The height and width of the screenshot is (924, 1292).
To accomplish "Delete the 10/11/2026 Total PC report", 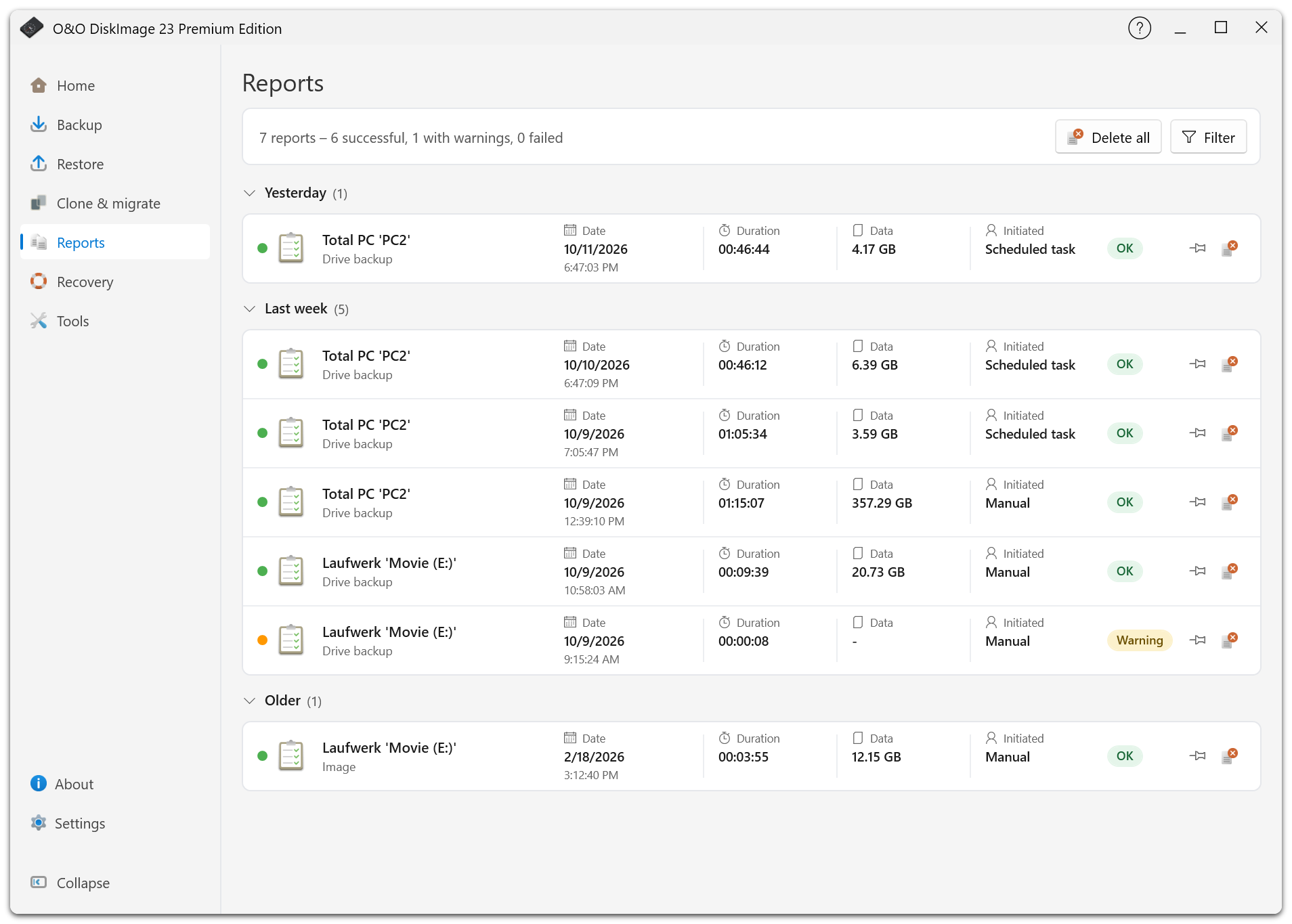I will point(1229,248).
